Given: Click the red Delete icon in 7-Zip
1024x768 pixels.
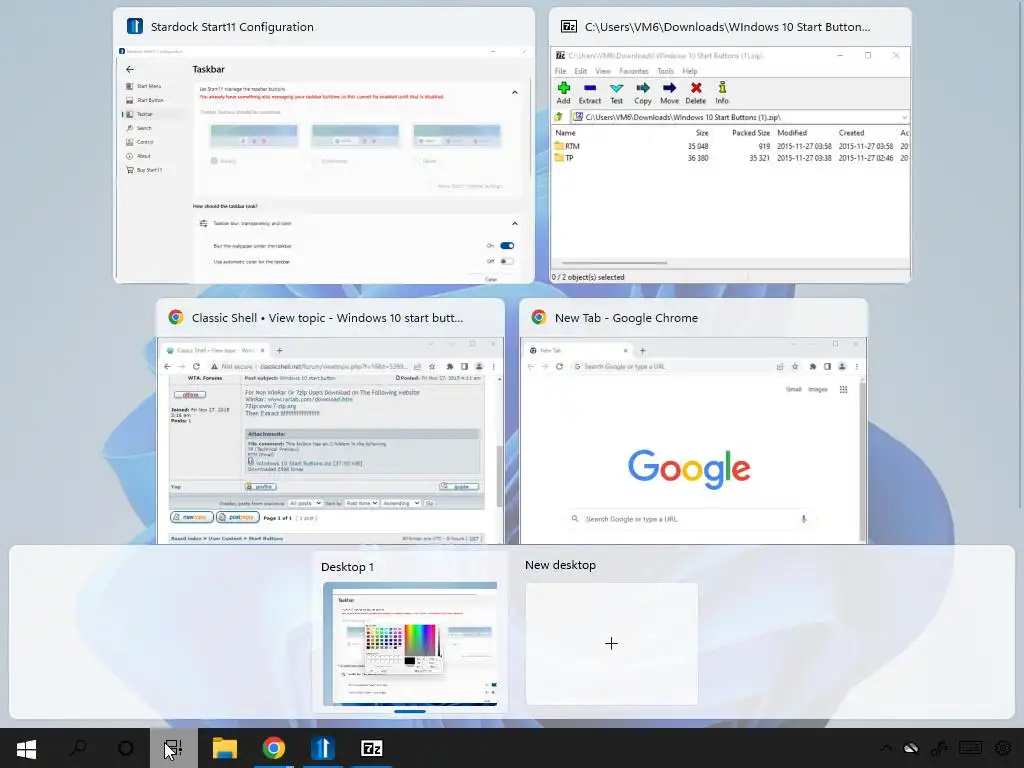Looking at the screenshot, I should tap(696, 88).
